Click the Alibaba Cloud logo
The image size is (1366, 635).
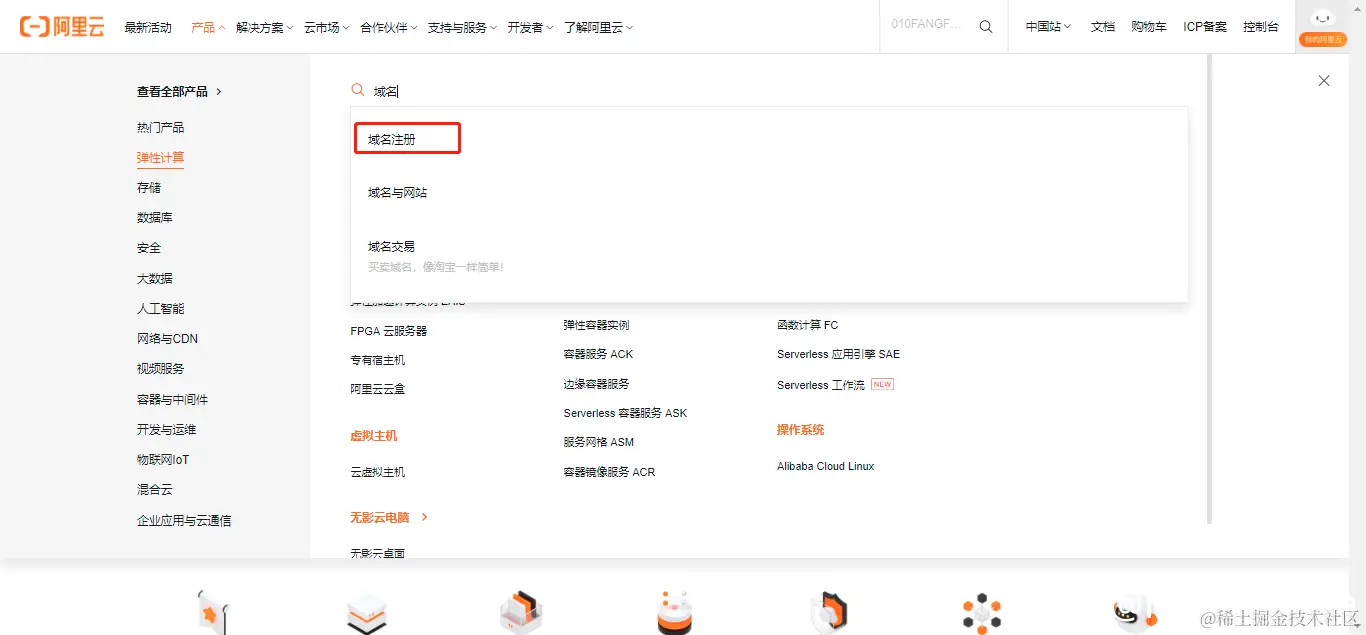click(x=62, y=27)
